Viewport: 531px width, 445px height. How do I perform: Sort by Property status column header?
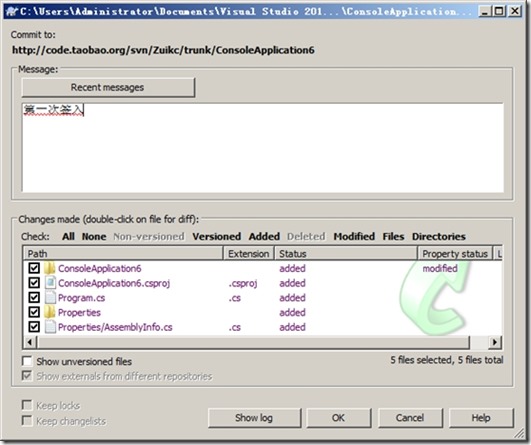click(455, 254)
